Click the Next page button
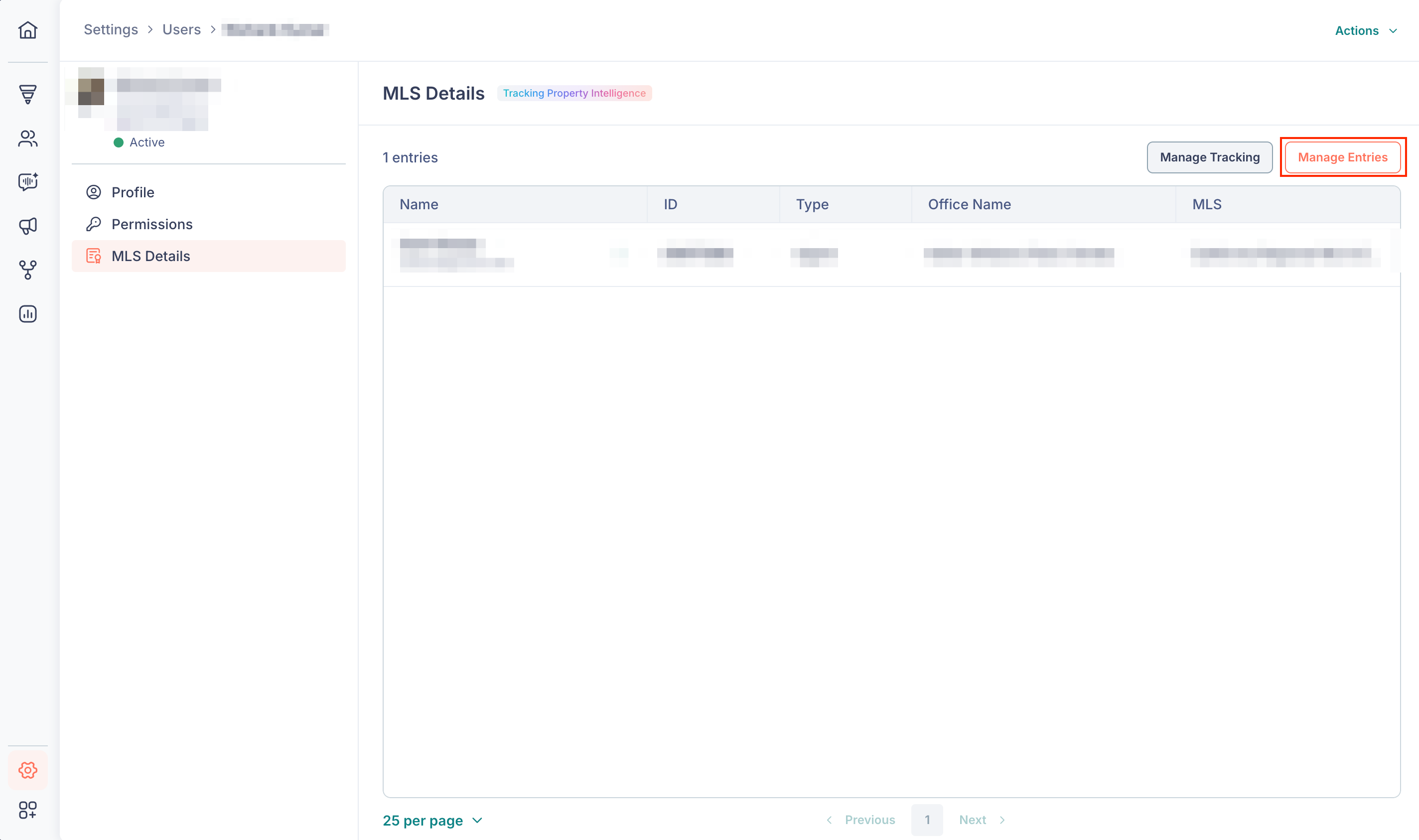1419x840 pixels. pos(982,820)
